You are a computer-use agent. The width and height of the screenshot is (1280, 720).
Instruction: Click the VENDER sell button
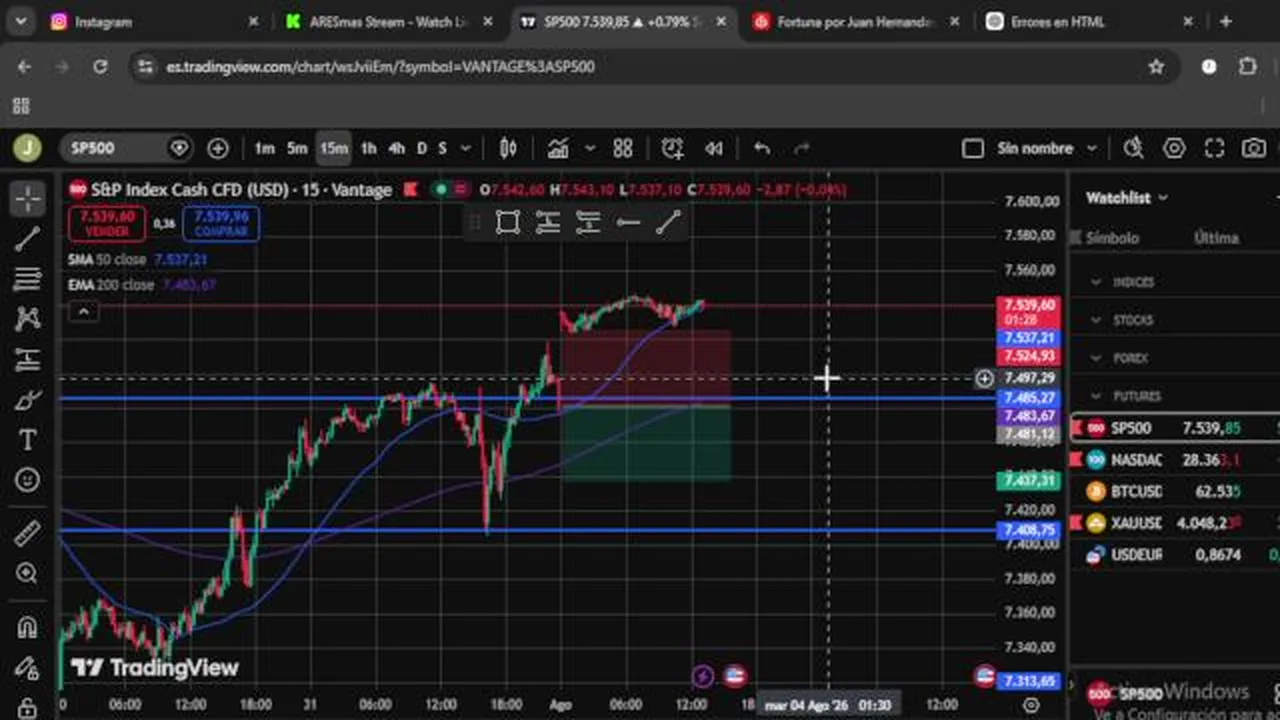[107, 224]
